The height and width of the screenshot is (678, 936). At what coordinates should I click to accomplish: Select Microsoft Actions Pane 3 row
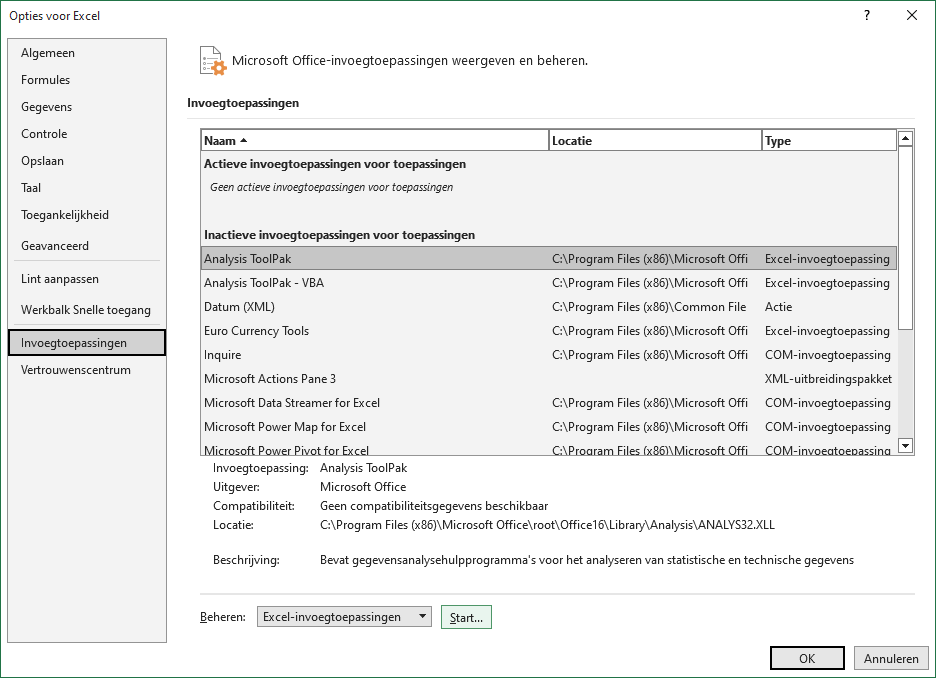(x=549, y=378)
